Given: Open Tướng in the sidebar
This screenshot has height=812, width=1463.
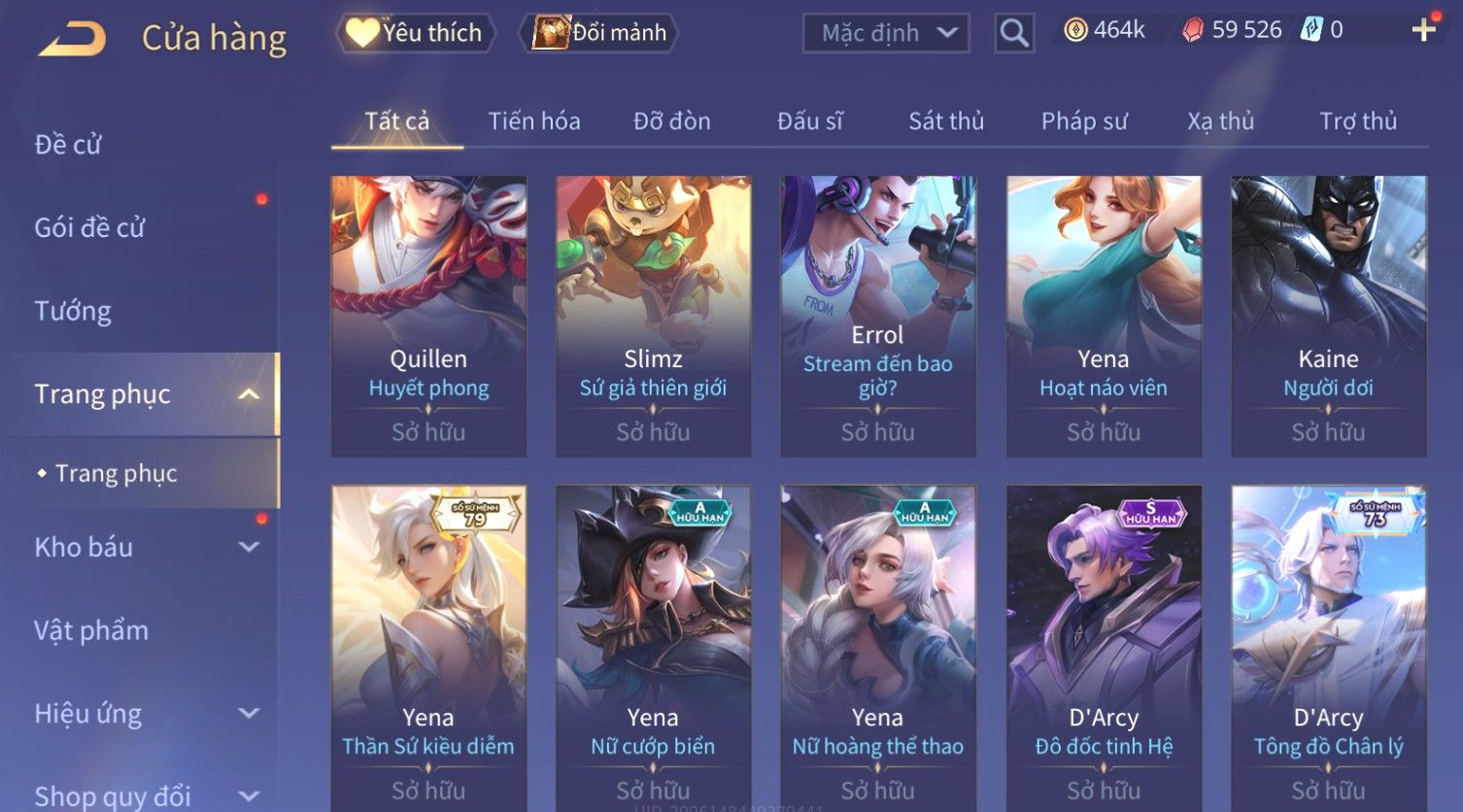Looking at the screenshot, I should [73, 311].
